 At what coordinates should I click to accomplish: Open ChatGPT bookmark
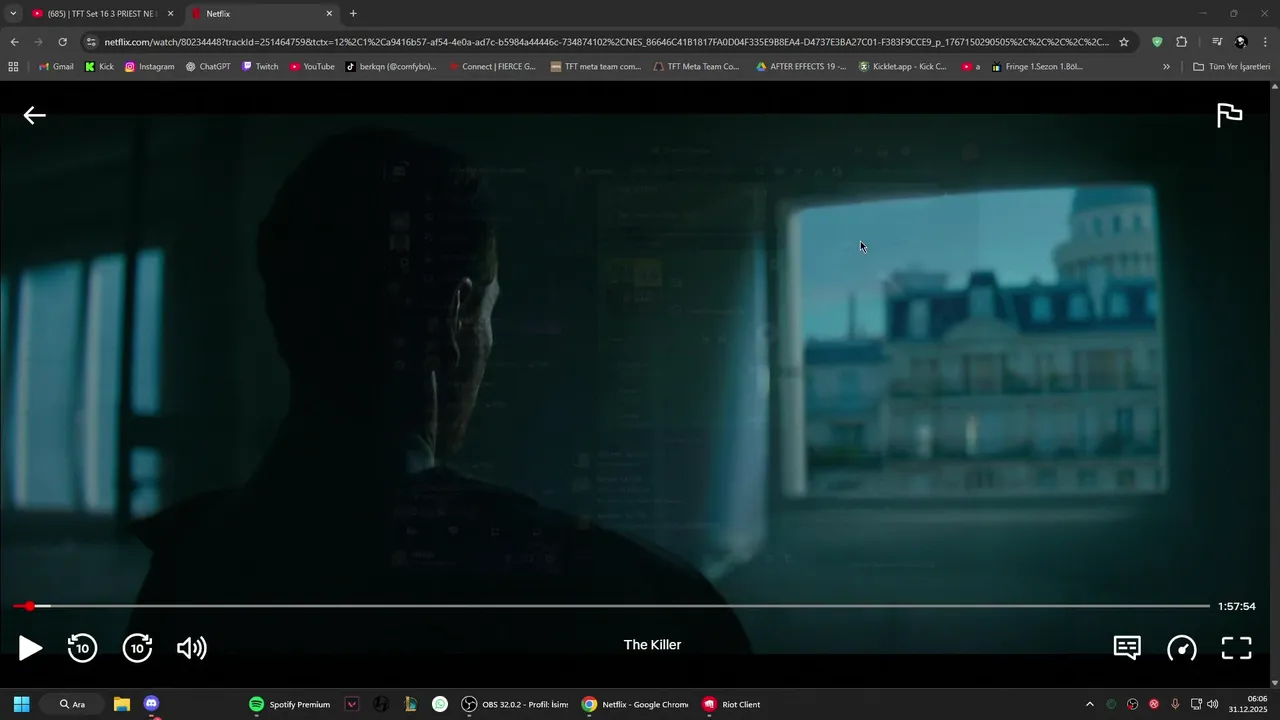[208, 67]
